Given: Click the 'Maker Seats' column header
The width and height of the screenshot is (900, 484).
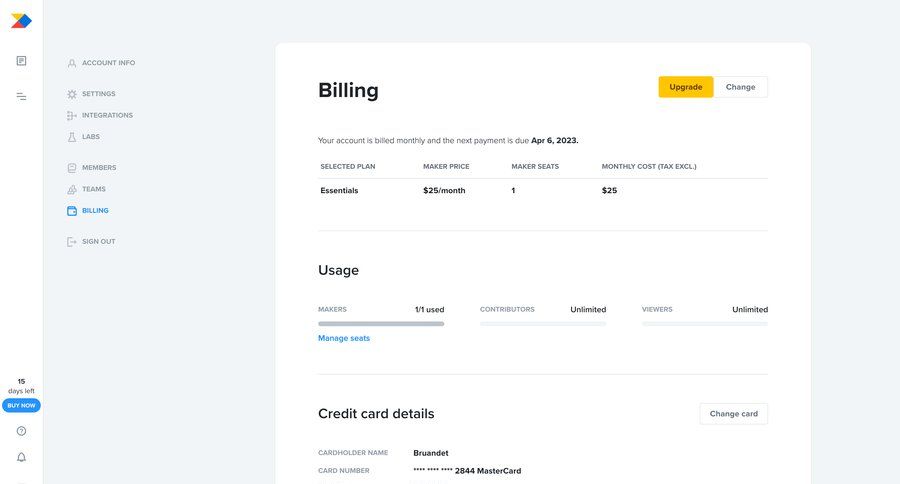Looking at the screenshot, I should (x=535, y=167).
